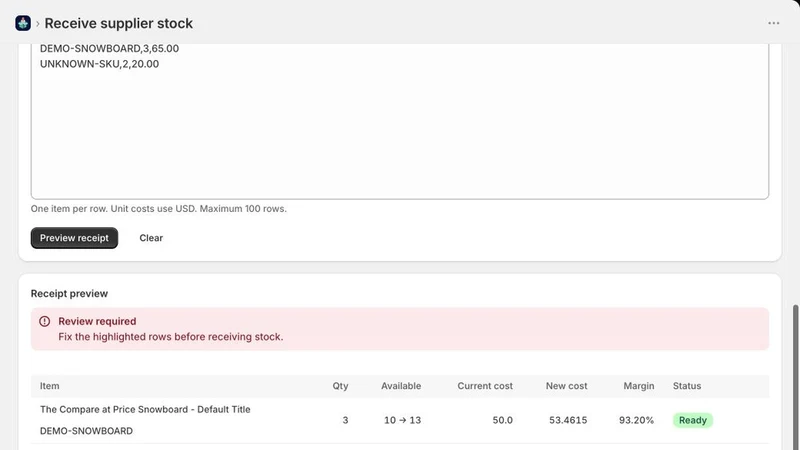Click the Receive supplier stock title
This screenshot has width=800, height=450.
[118, 23]
